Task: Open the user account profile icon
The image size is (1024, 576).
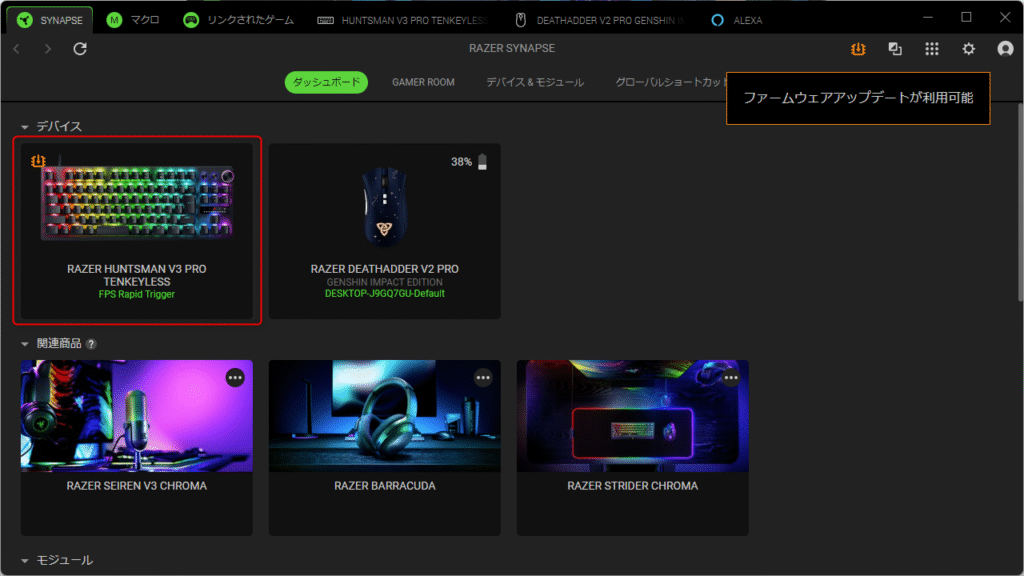Action: [x=1005, y=49]
